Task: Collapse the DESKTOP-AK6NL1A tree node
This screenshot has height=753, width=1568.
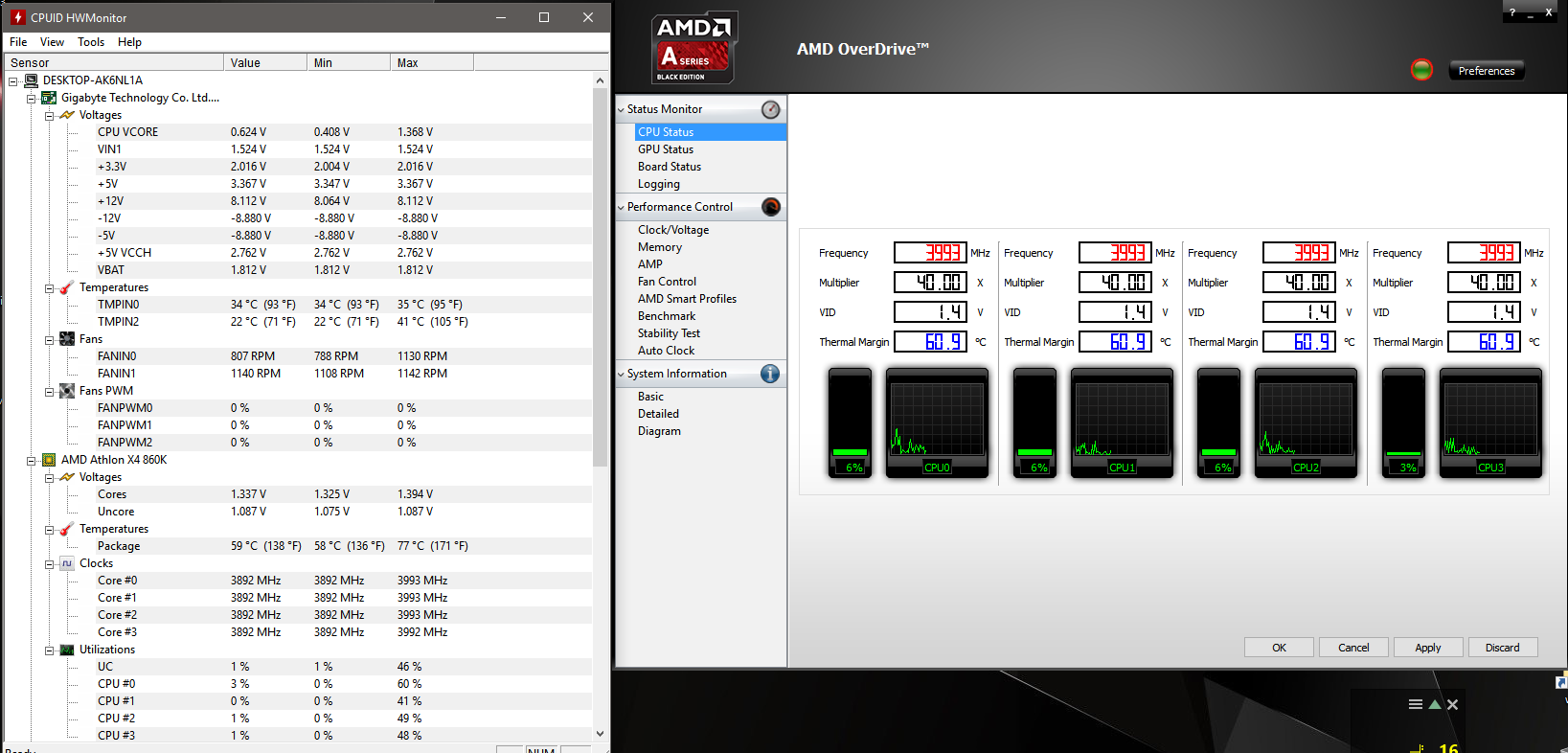Action: (13, 80)
